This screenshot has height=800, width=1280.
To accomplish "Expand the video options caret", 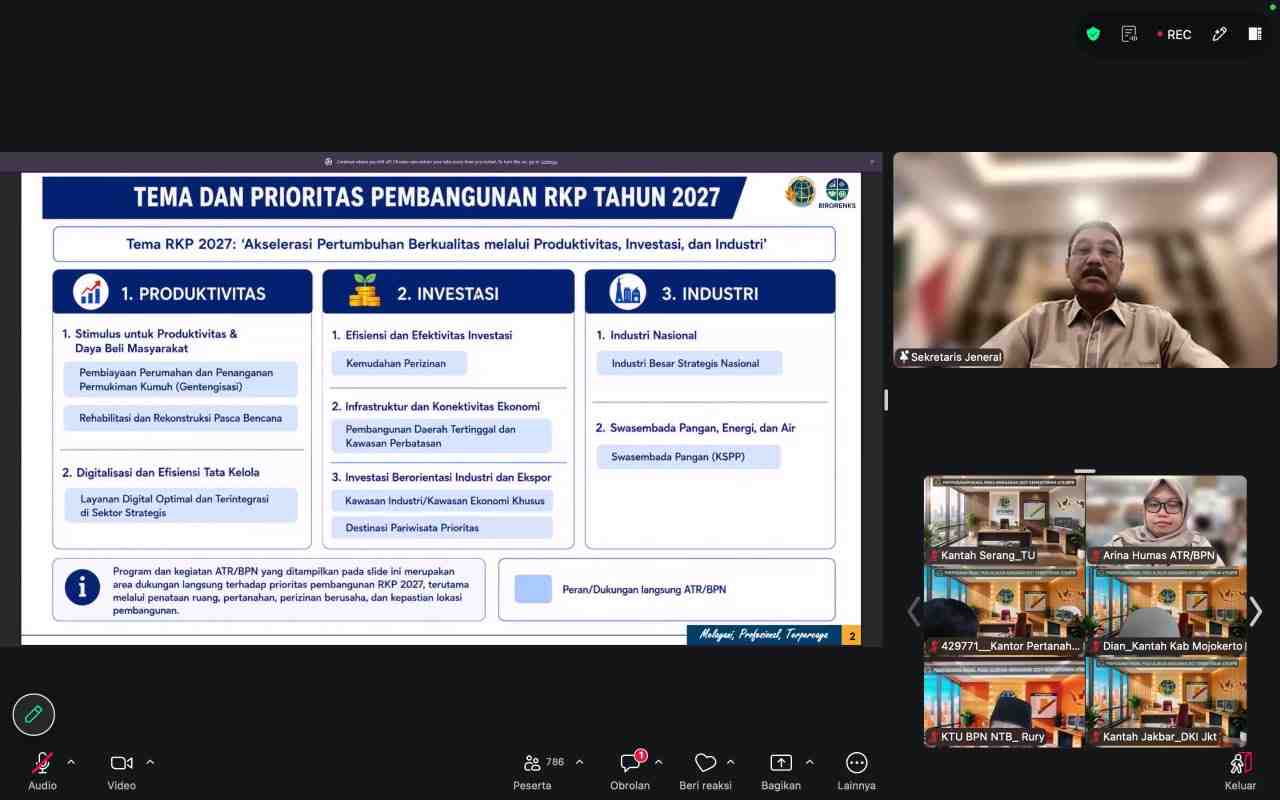I will coord(150,762).
